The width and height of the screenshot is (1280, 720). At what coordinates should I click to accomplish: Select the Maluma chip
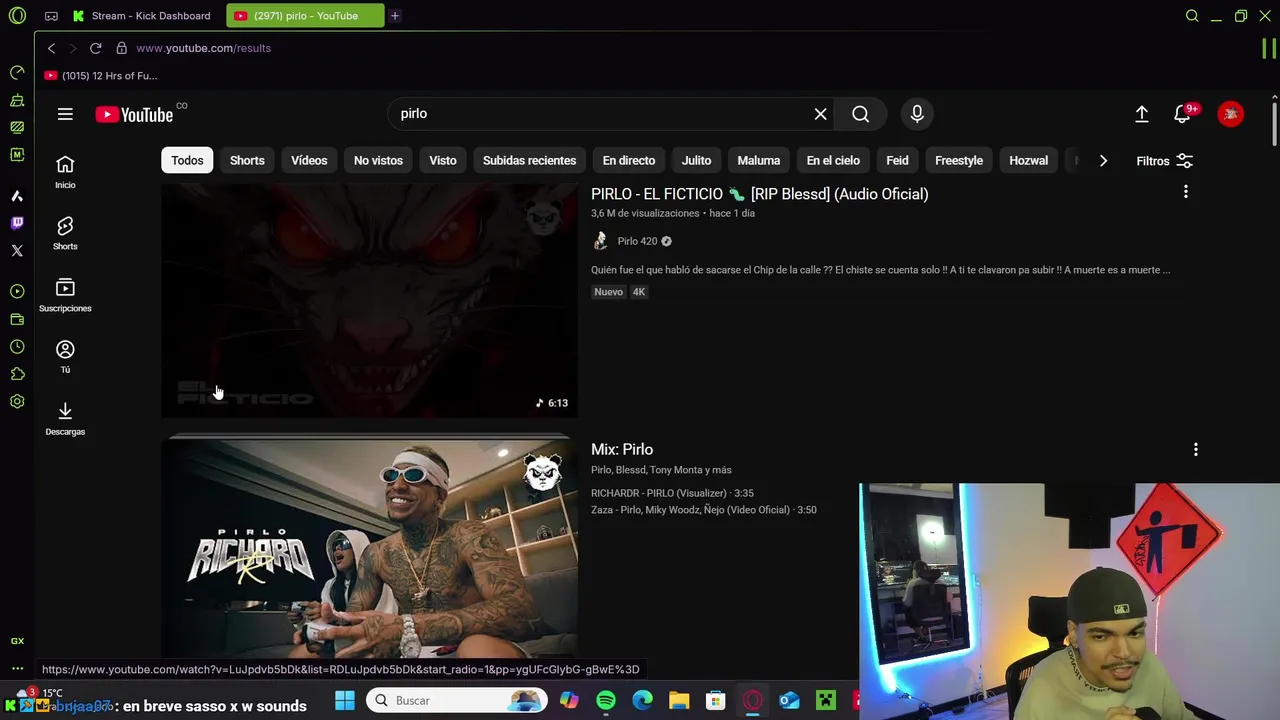759,161
